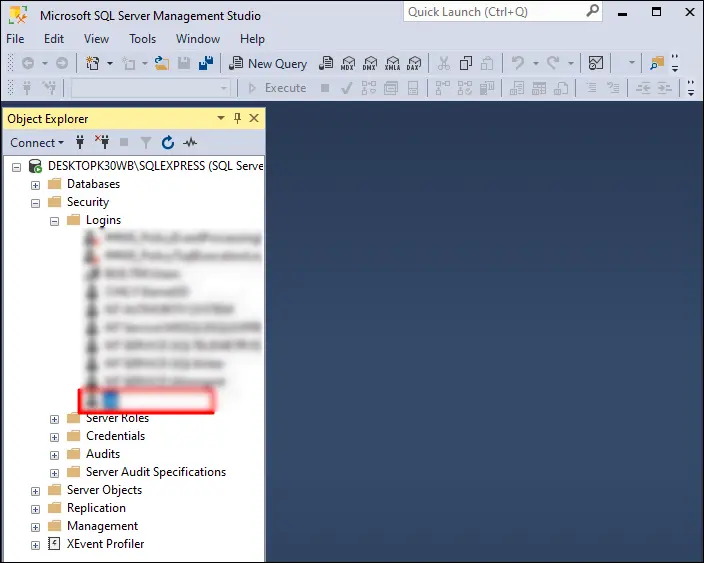This screenshot has width=704, height=563.
Task: Click the Execute button
Action: (277, 88)
